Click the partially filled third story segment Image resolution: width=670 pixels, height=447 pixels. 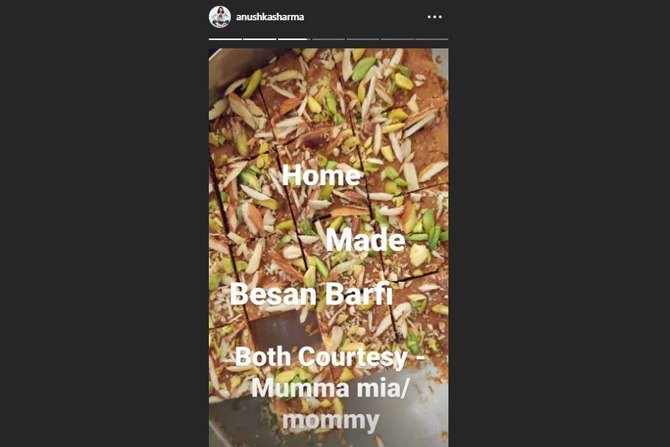pyautogui.click(x=294, y=39)
